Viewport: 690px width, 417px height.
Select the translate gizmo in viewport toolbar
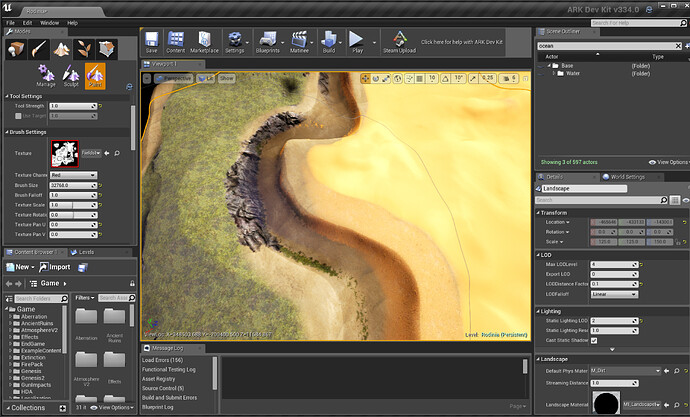coord(365,78)
